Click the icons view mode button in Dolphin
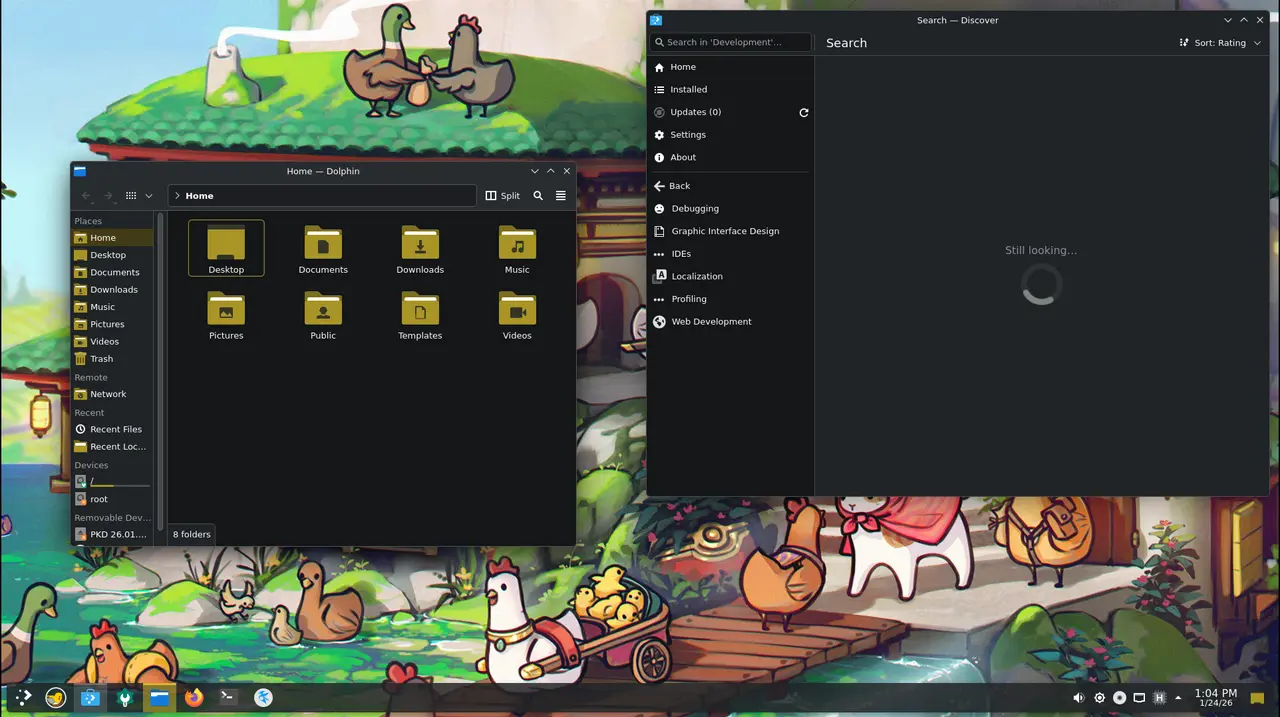This screenshot has width=1280, height=717. pos(131,196)
